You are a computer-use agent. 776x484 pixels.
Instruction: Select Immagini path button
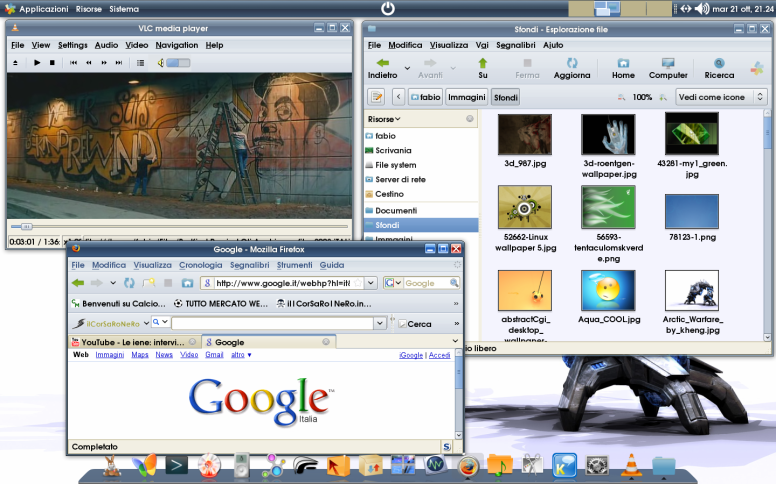point(467,97)
